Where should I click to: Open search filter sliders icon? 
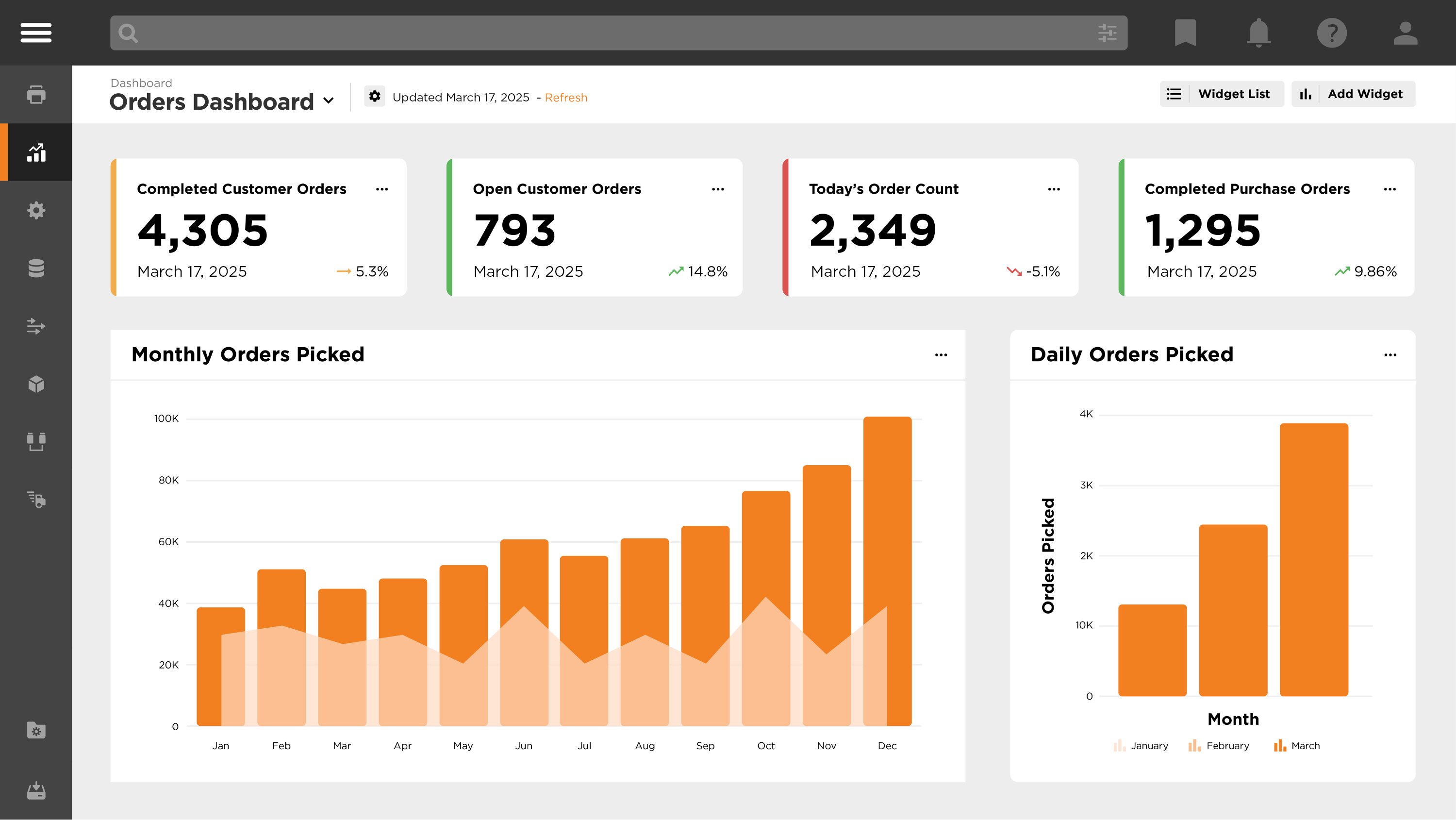[1107, 33]
